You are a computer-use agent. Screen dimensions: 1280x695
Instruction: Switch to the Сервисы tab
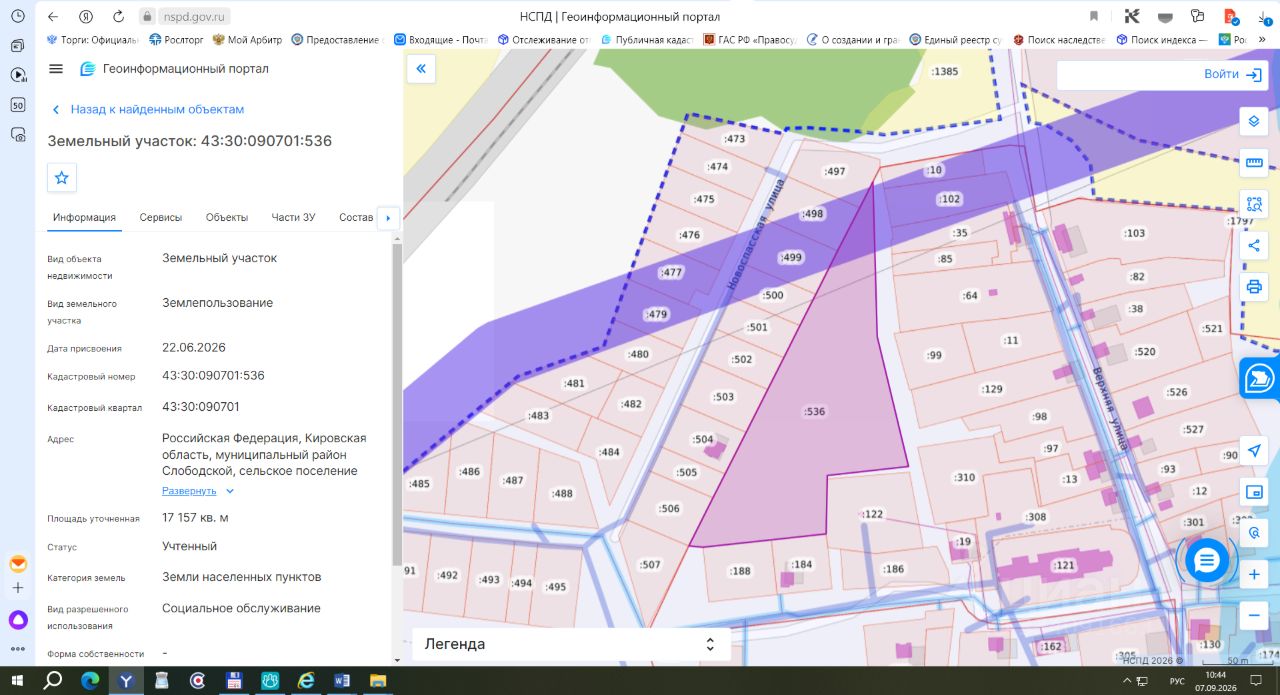pyautogui.click(x=161, y=217)
